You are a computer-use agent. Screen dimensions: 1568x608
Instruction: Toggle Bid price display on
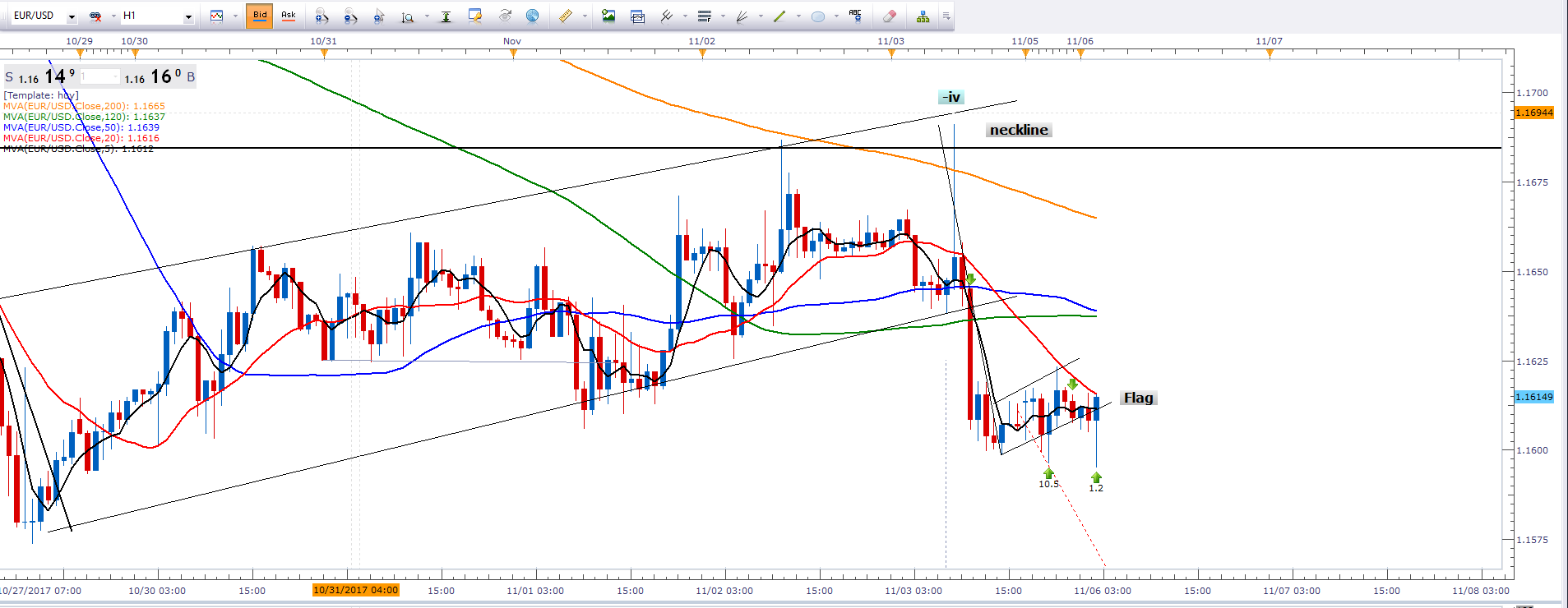click(x=260, y=16)
